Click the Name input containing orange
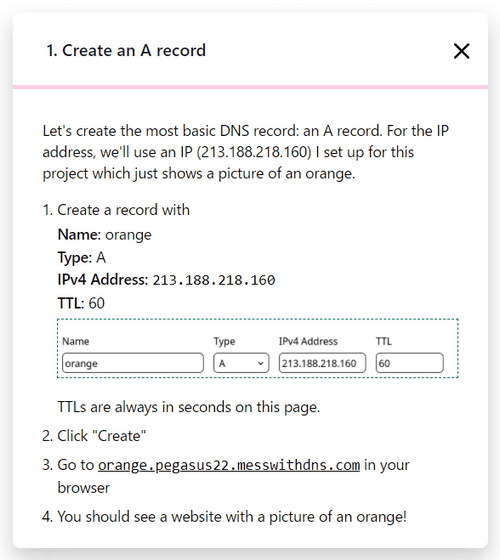The height and width of the screenshot is (560, 500). [133, 363]
